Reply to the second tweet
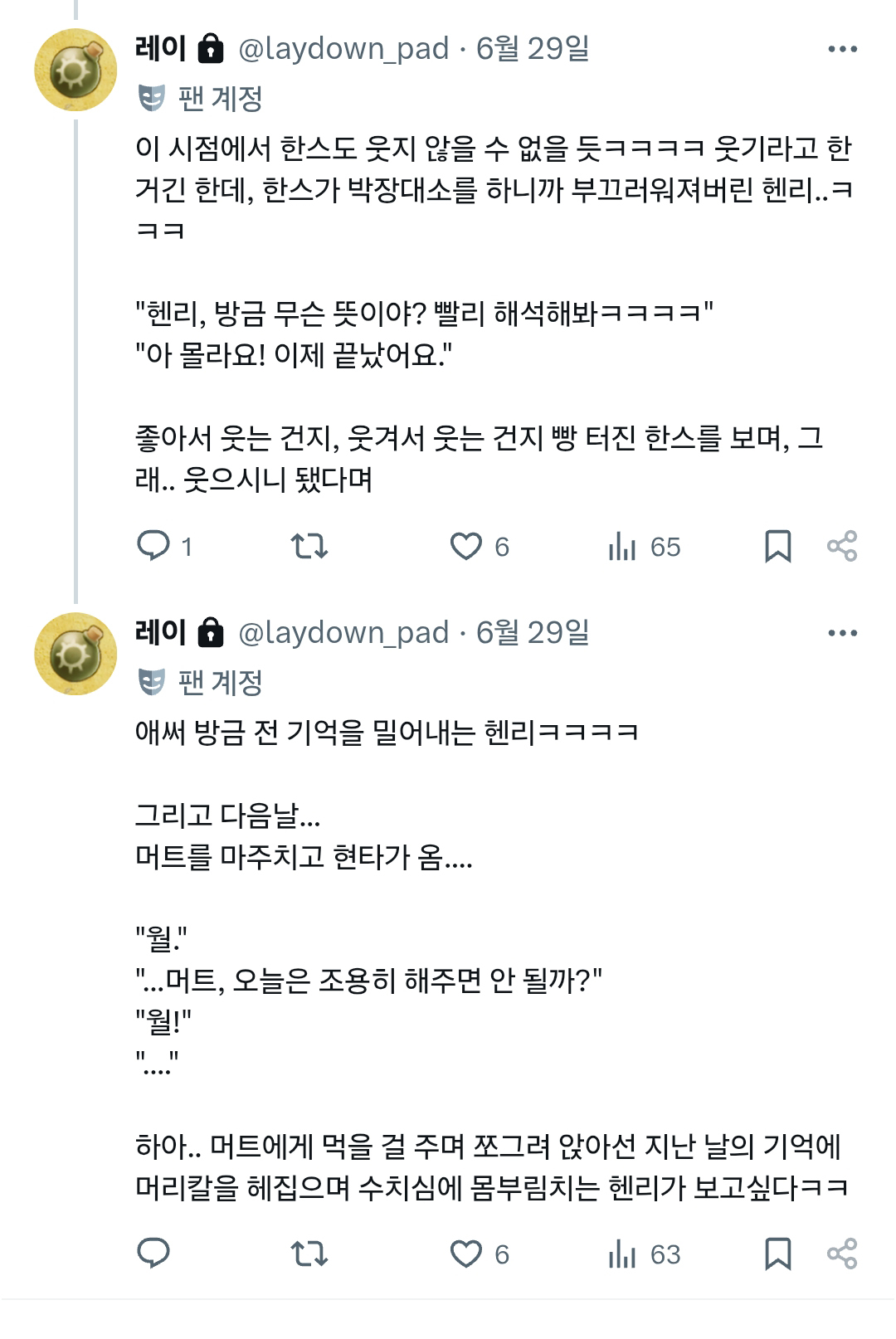Image resolution: width=896 pixels, height=1339 pixels. click(x=153, y=1253)
